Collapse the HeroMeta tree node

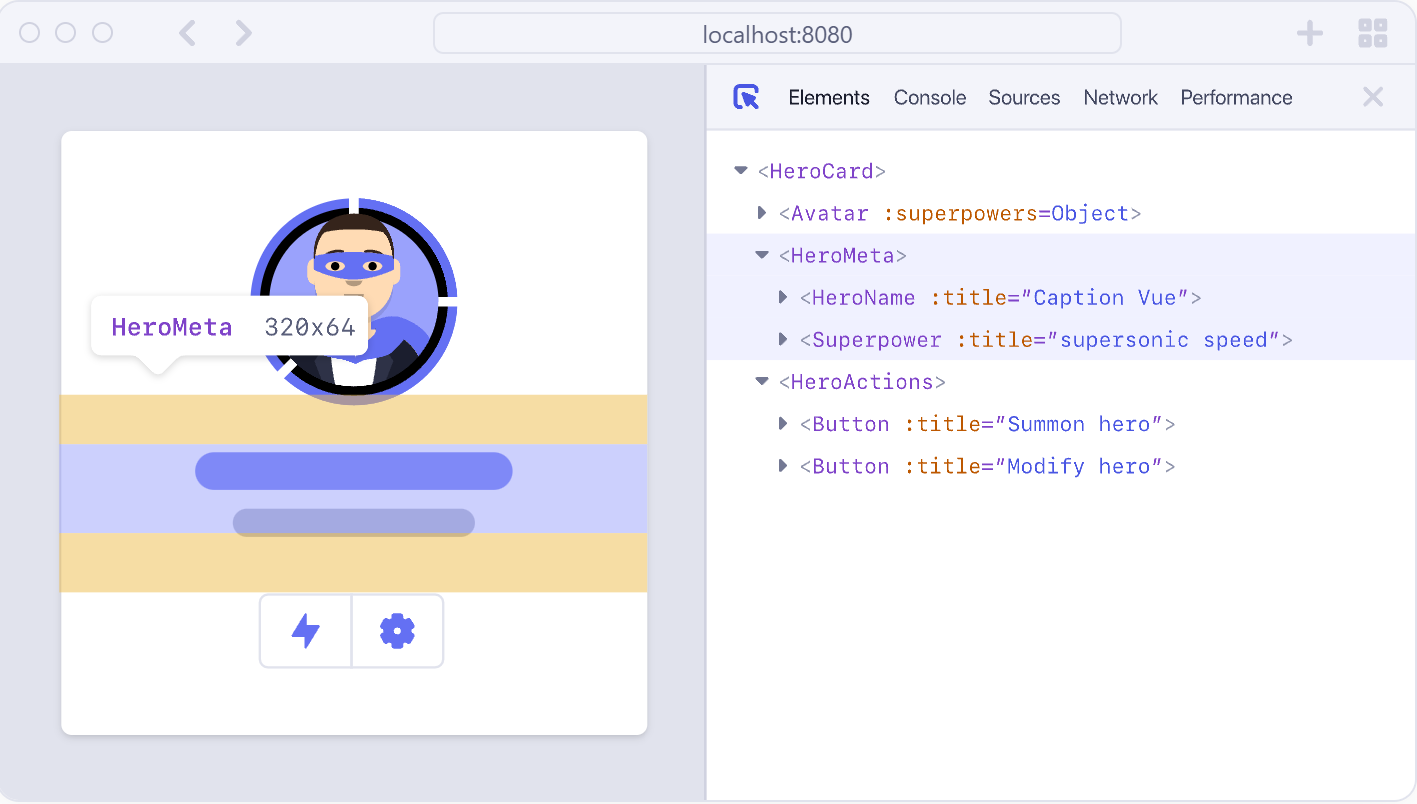point(762,255)
